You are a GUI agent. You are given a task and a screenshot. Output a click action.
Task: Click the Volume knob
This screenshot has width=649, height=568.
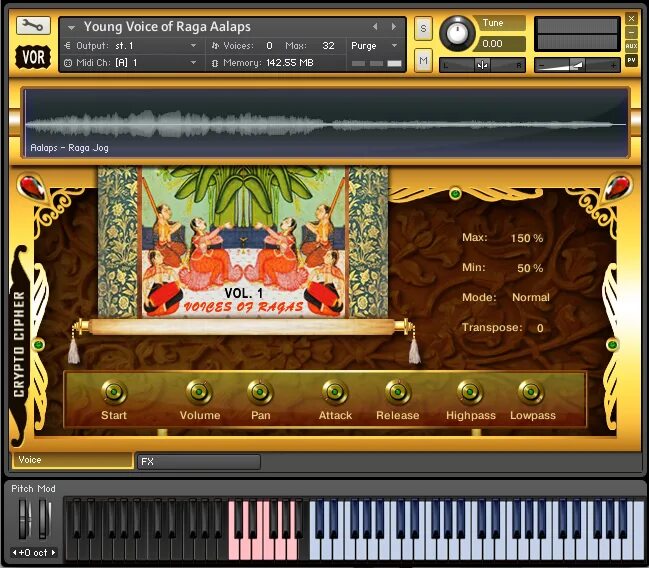point(199,392)
